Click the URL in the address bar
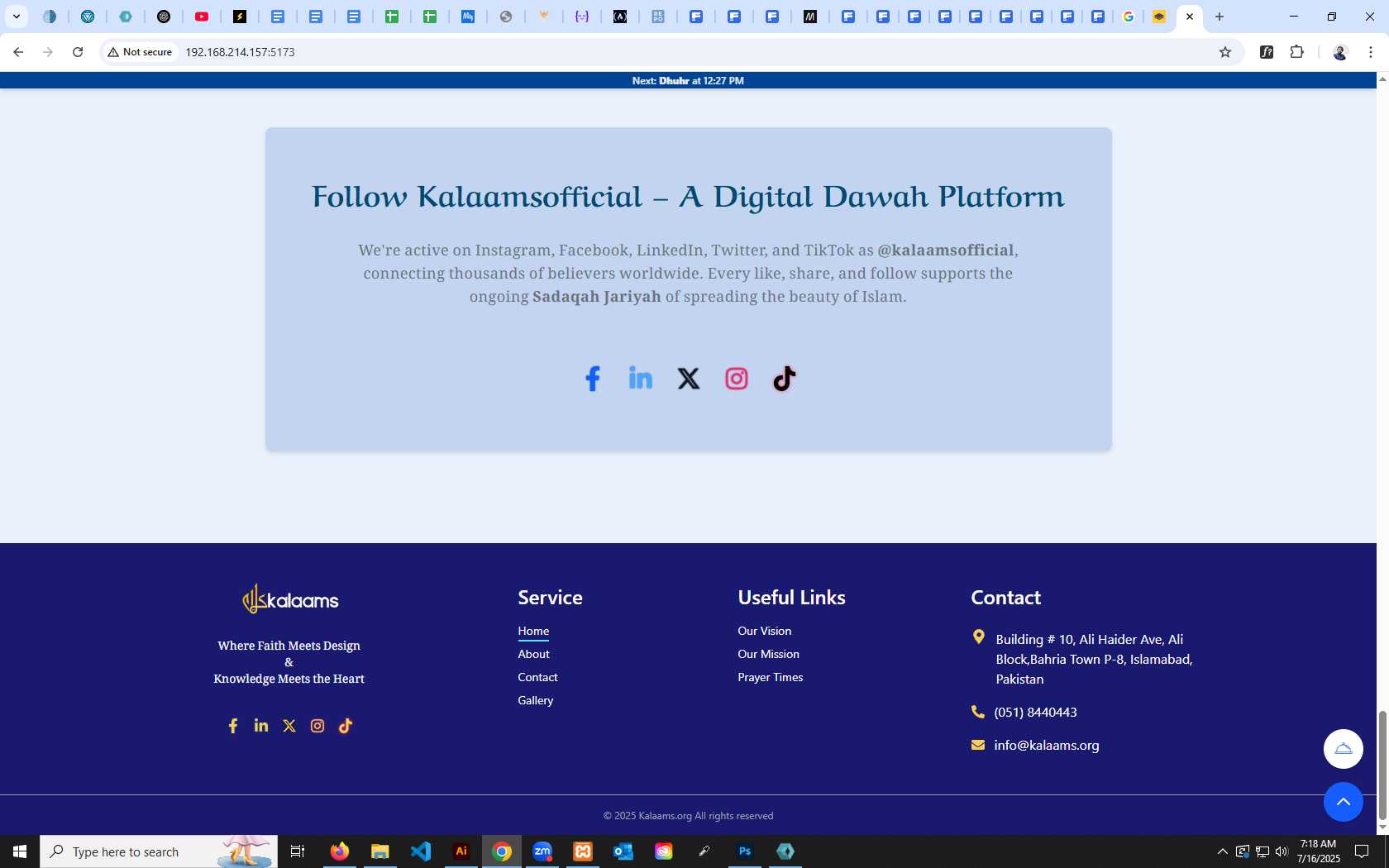This screenshot has width=1389, height=868. click(x=240, y=52)
